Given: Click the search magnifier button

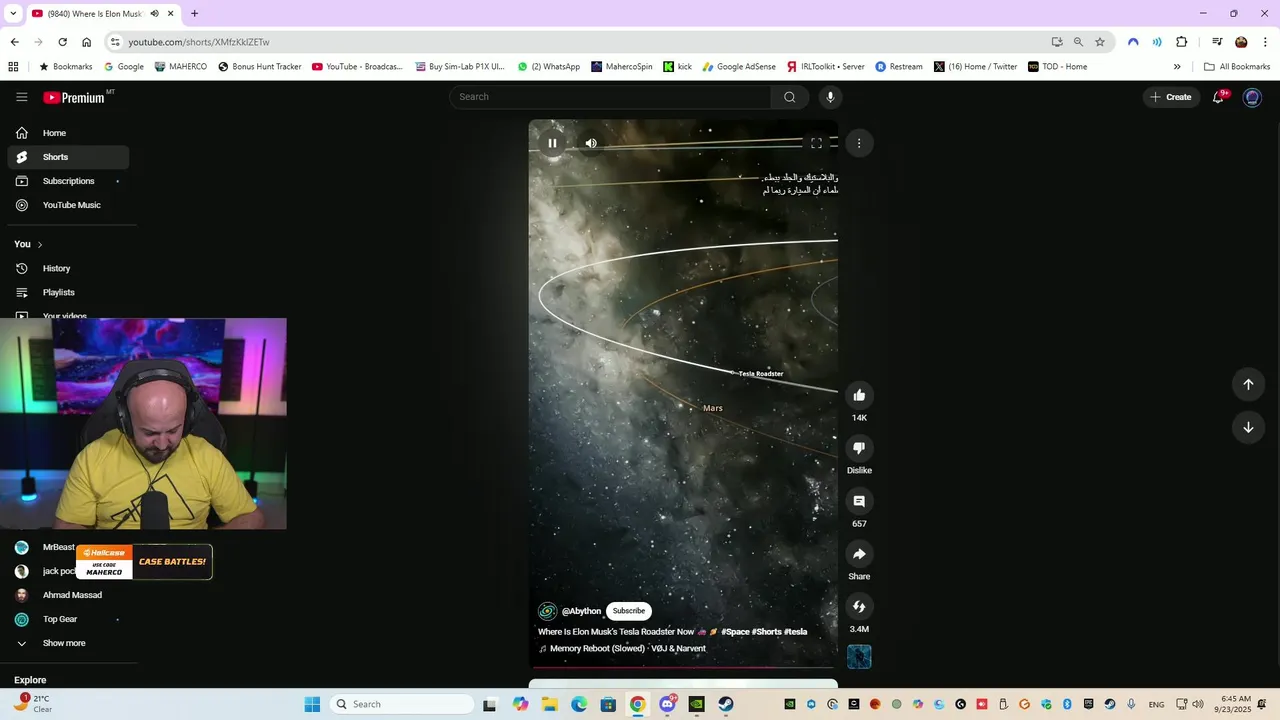Looking at the screenshot, I should click(789, 97).
